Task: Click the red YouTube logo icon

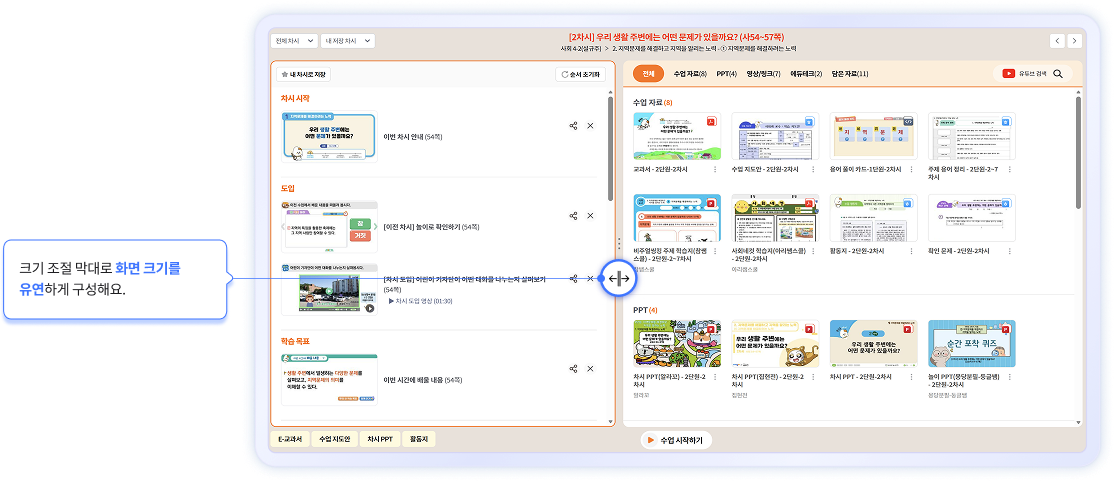Action: click(x=1008, y=73)
